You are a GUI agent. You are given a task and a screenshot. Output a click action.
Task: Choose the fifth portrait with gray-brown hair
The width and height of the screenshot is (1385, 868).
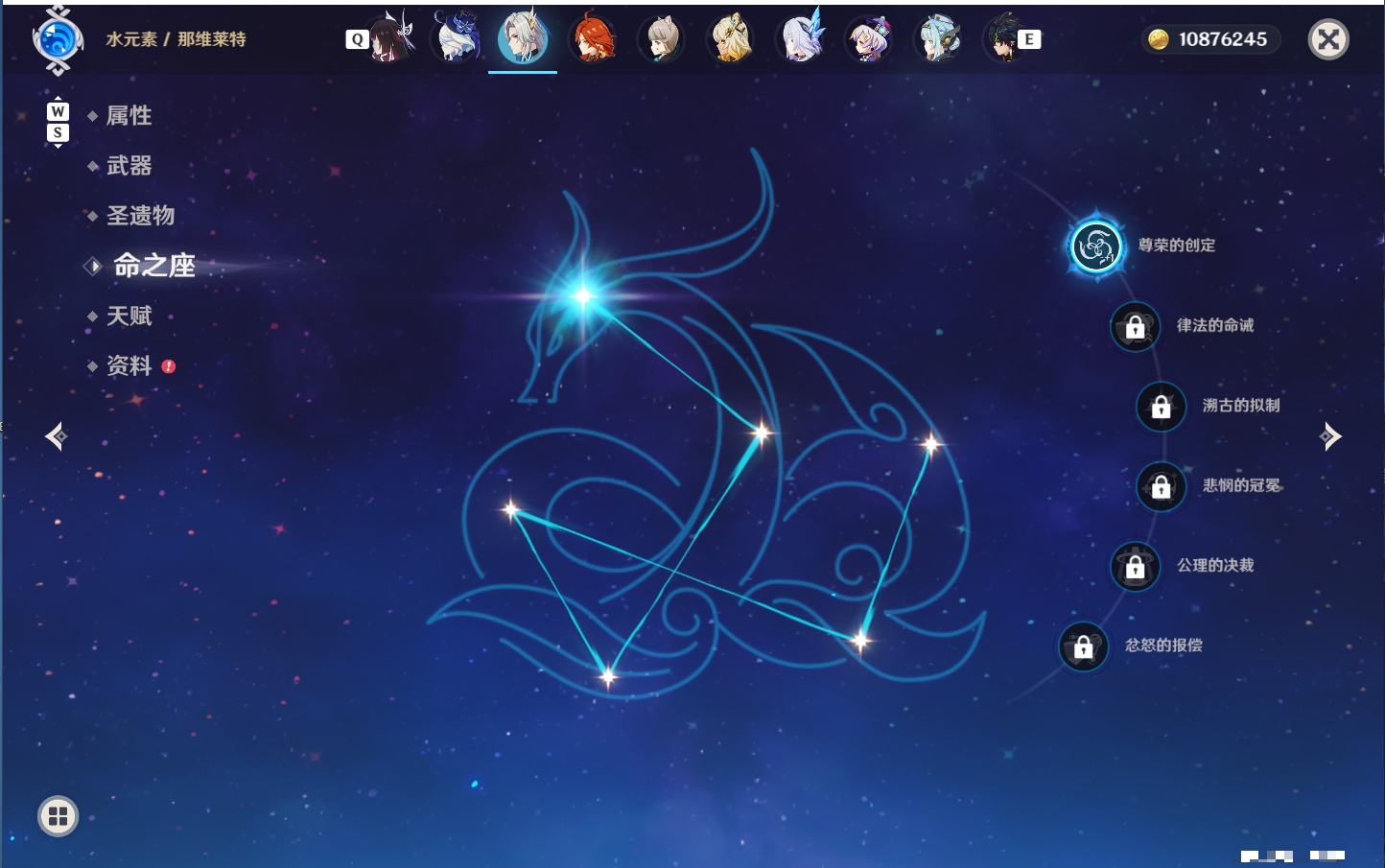click(x=662, y=38)
